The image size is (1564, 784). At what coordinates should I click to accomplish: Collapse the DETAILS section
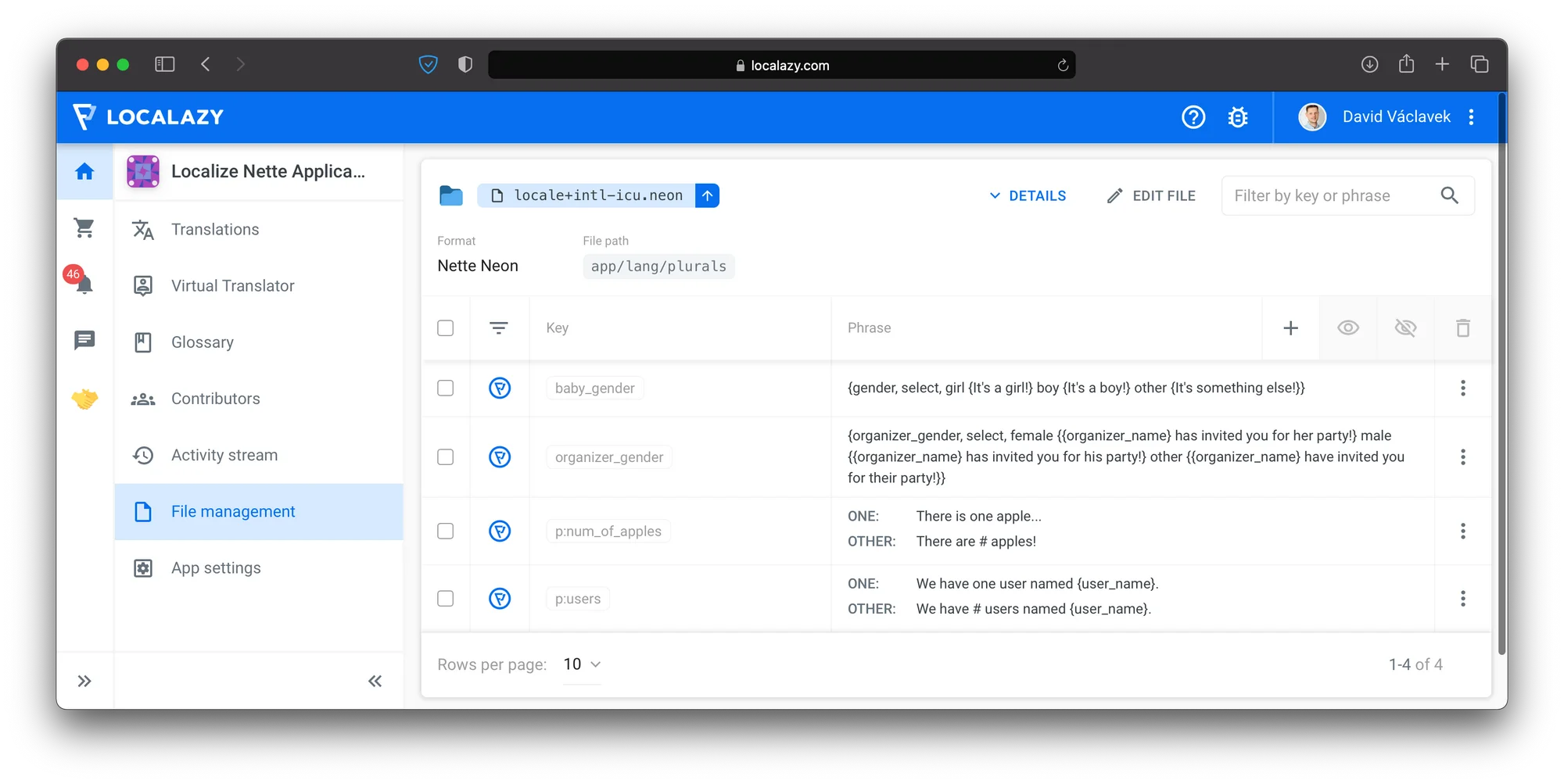[x=1028, y=196]
